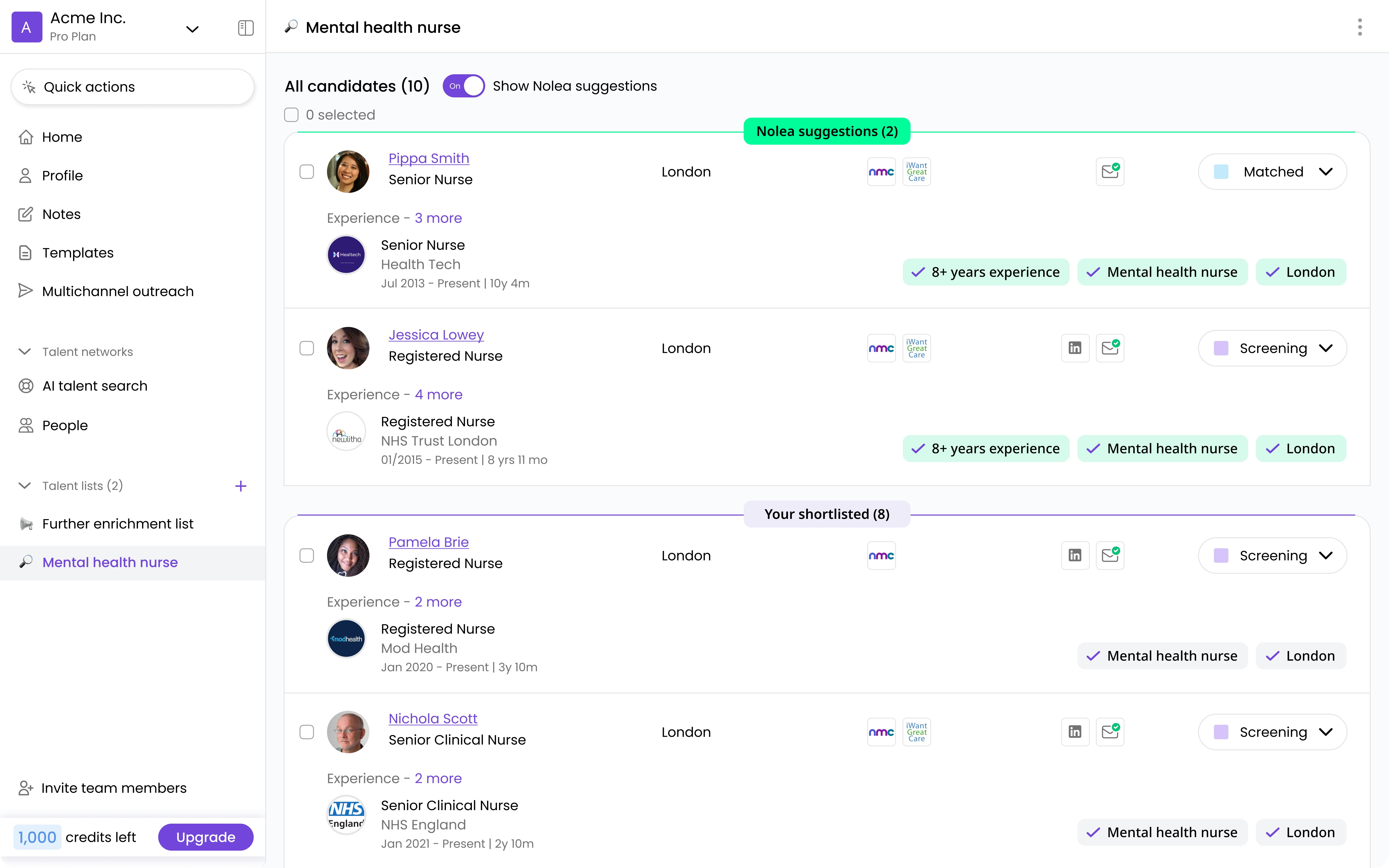Click Jessica Lowey's purple Screening color swatch
Screen dimensions: 1389x868
[x=1221, y=348]
